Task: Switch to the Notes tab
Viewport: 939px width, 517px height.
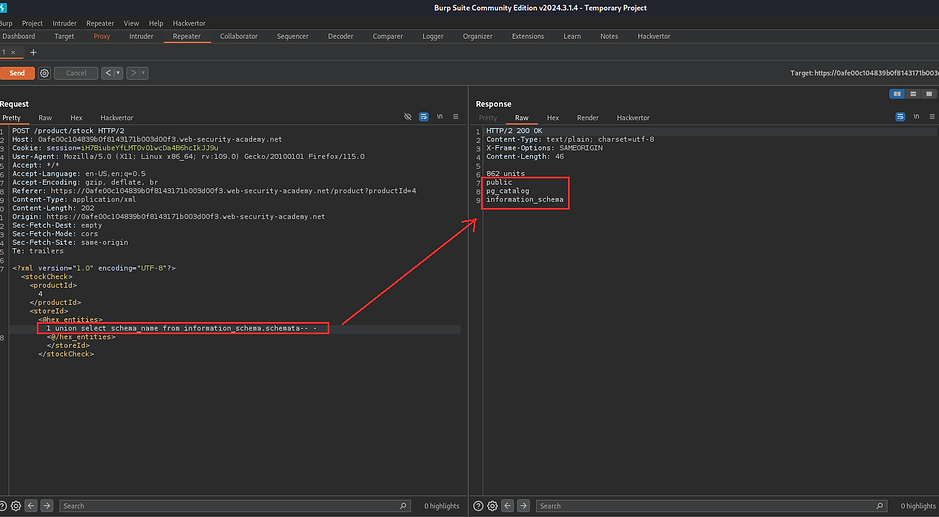Action: pyautogui.click(x=609, y=37)
